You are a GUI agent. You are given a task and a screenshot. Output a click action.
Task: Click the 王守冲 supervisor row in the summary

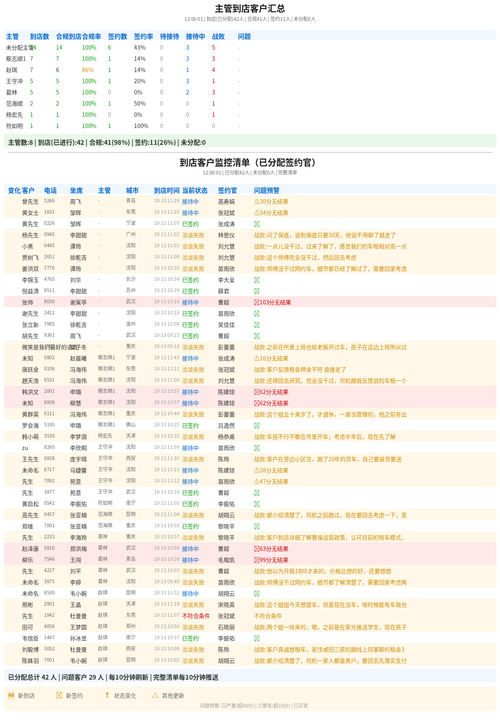(250, 81)
